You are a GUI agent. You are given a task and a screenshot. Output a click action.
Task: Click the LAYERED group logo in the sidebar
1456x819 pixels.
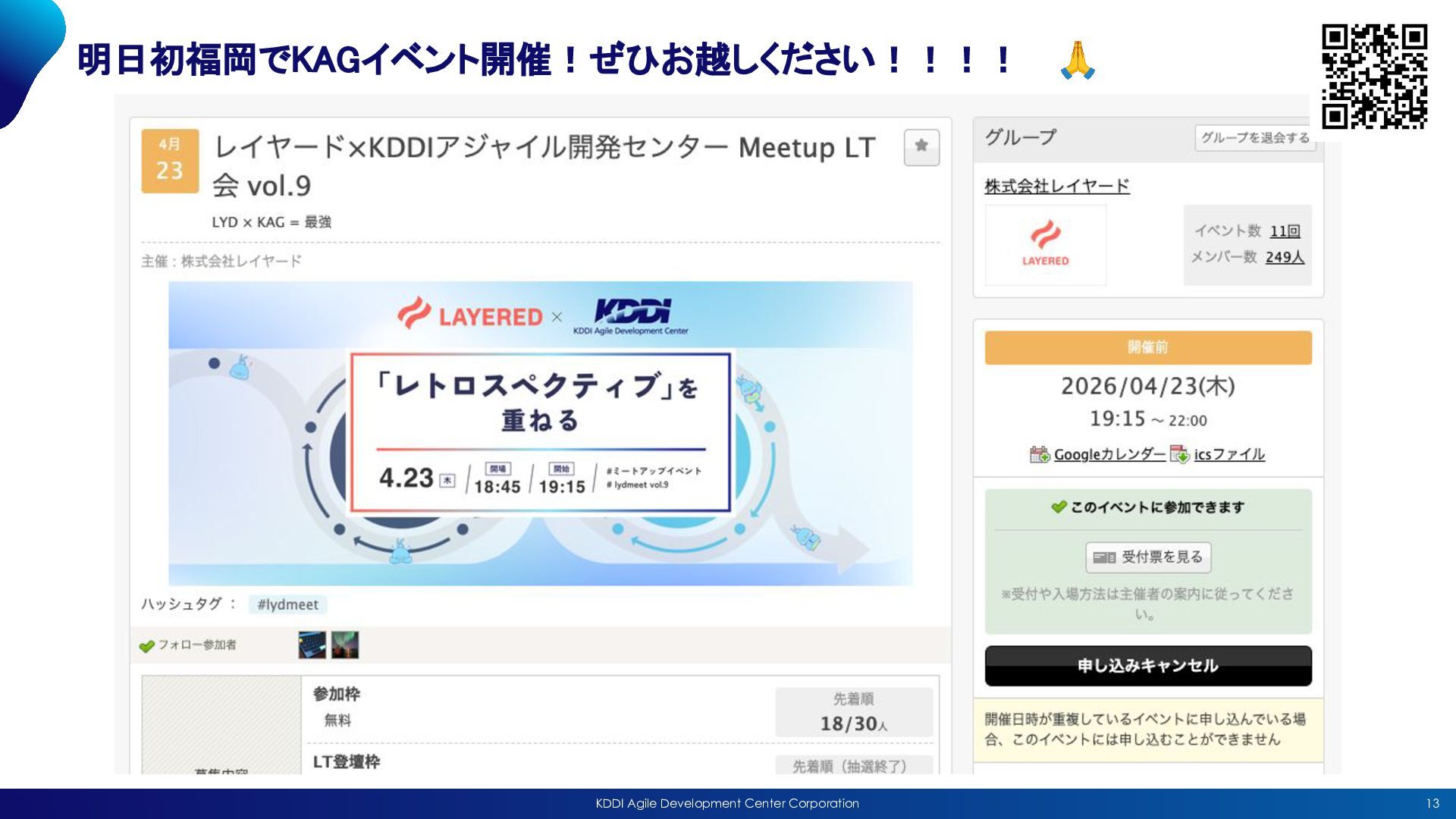pyautogui.click(x=1045, y=245)
